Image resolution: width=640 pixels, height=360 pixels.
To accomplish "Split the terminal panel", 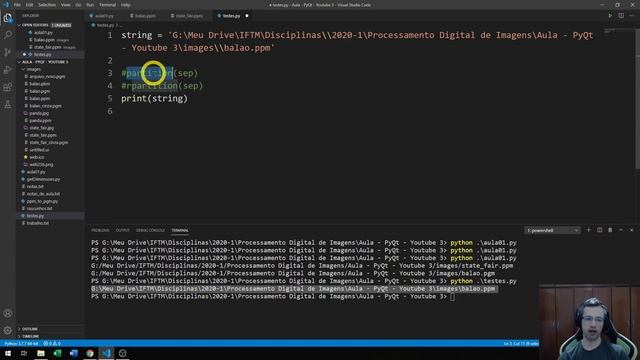I will pos(600,230).
